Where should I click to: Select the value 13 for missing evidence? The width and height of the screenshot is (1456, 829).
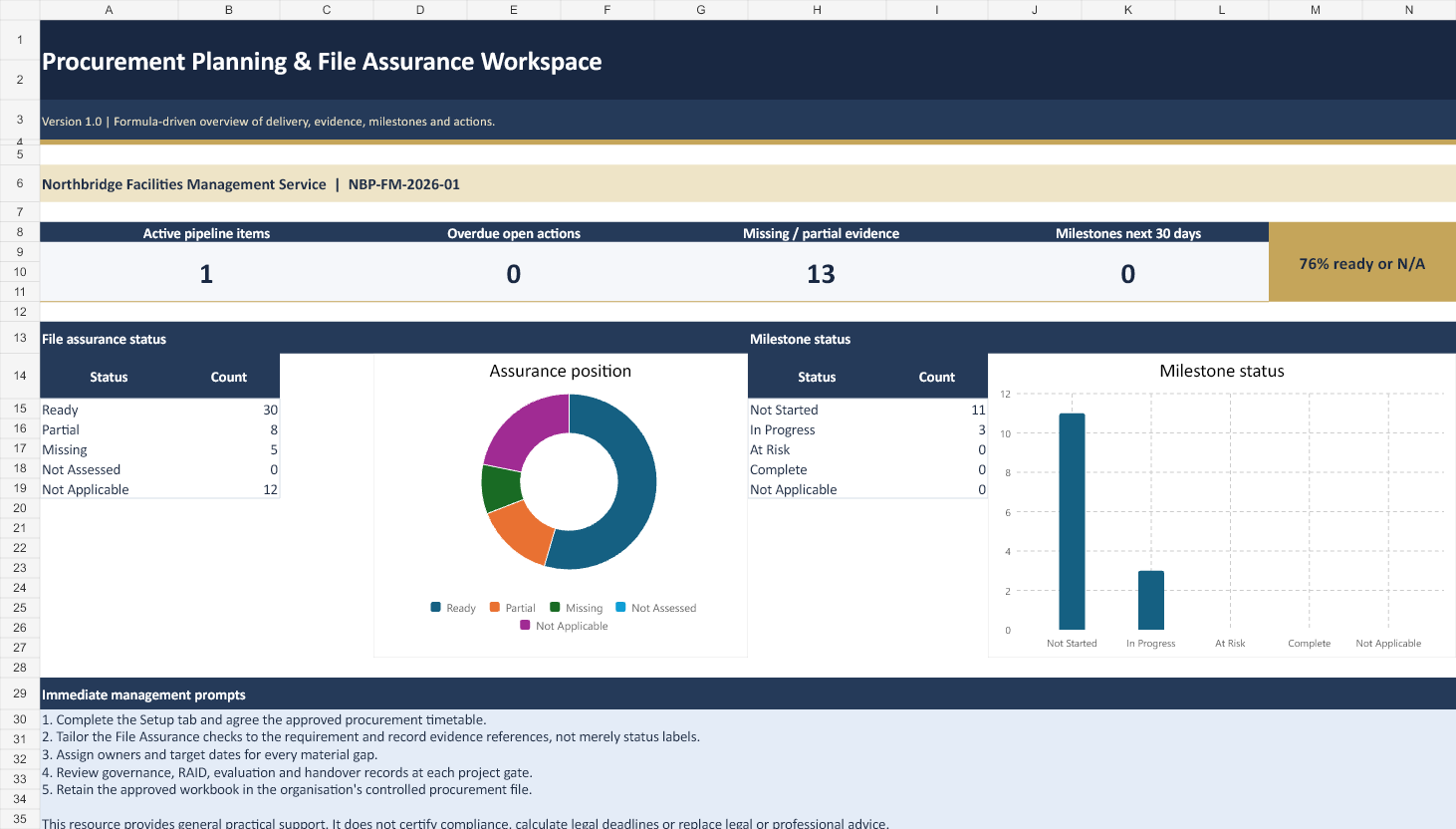point(821,274)
